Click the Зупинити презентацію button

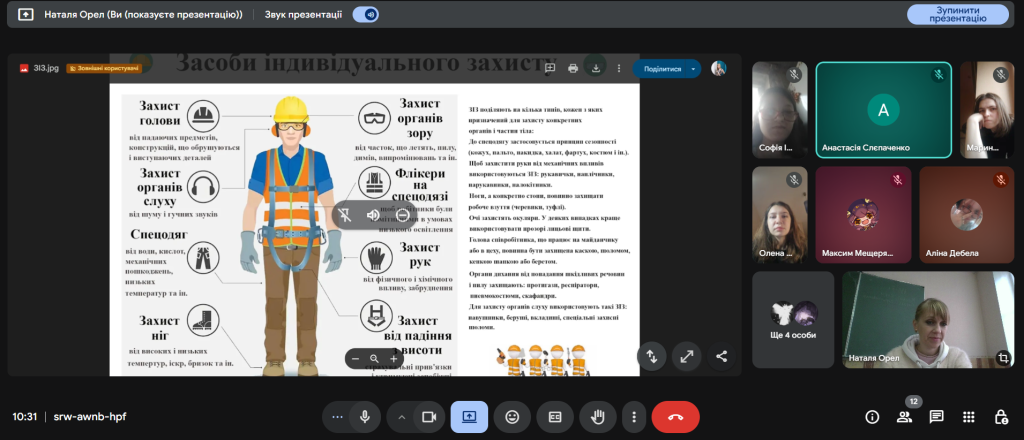[957, 14]
